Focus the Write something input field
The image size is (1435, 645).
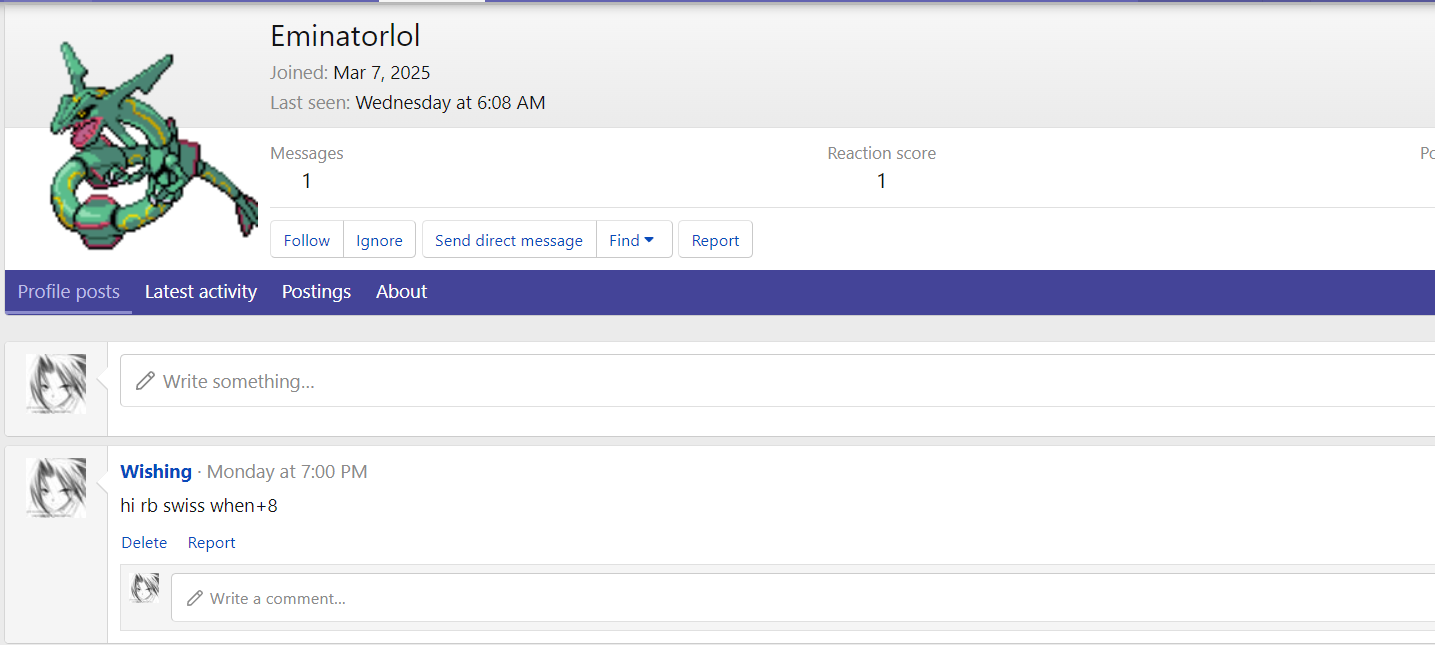pos(777,381)
